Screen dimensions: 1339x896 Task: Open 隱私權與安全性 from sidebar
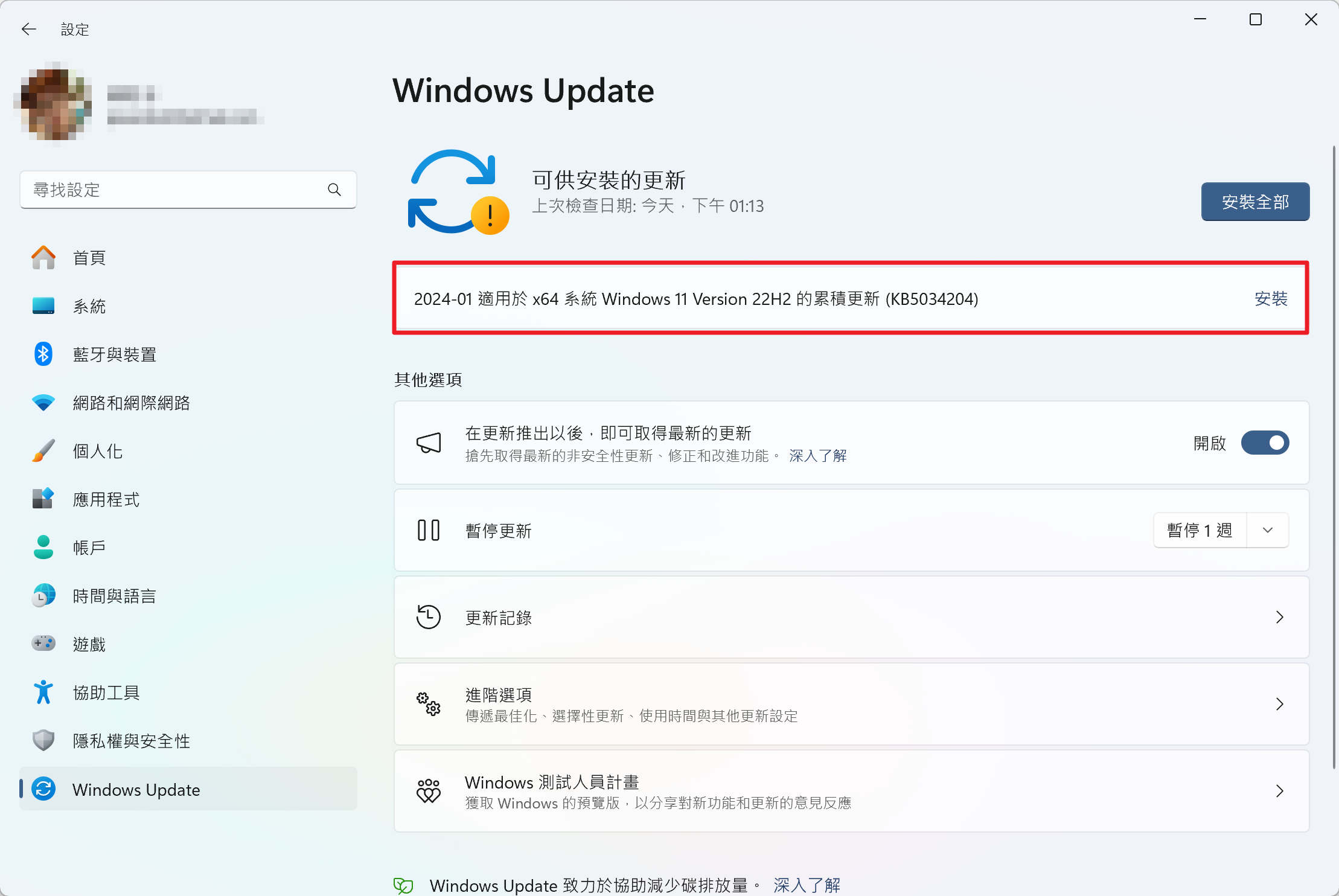pyautogui.click(x=43, y=740)
